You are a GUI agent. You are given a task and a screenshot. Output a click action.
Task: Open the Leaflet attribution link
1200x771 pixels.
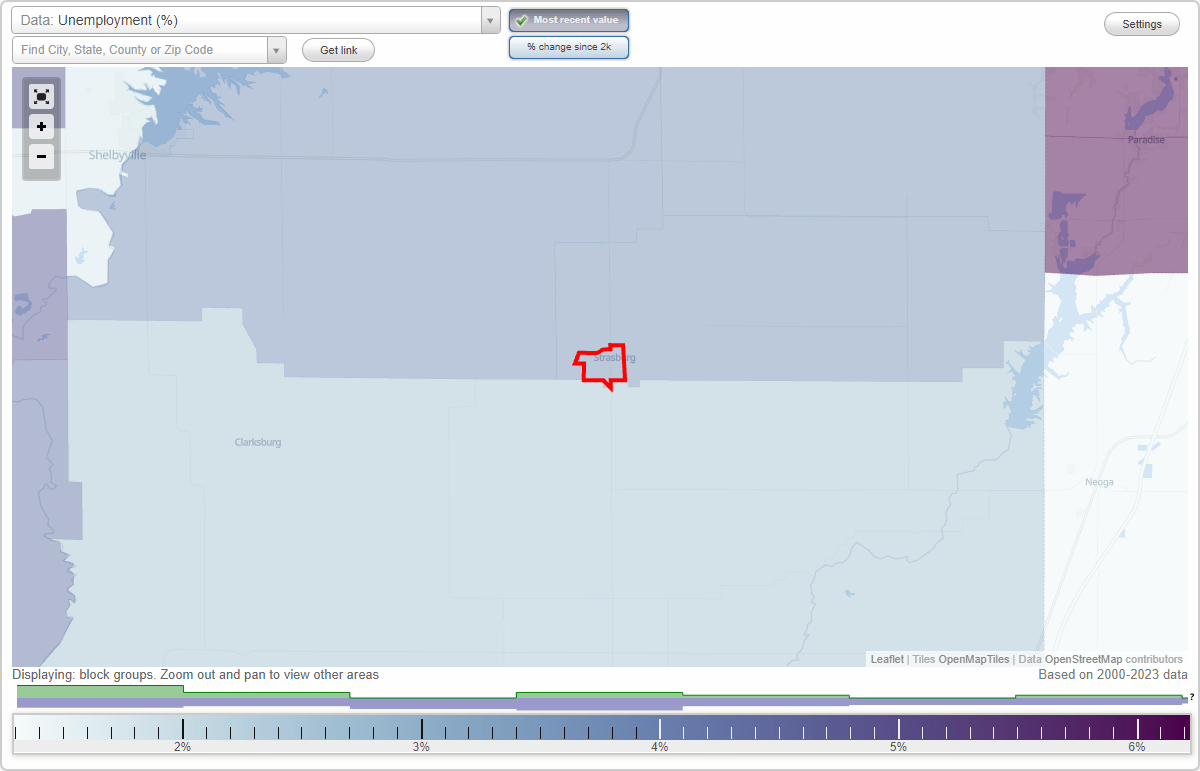point(886,659)
